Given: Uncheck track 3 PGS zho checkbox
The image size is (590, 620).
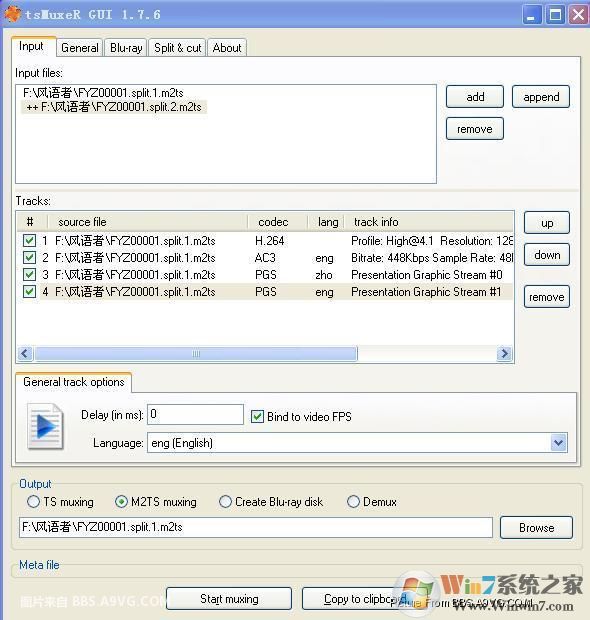Looking at the screenshot, I should pos(29,274).
